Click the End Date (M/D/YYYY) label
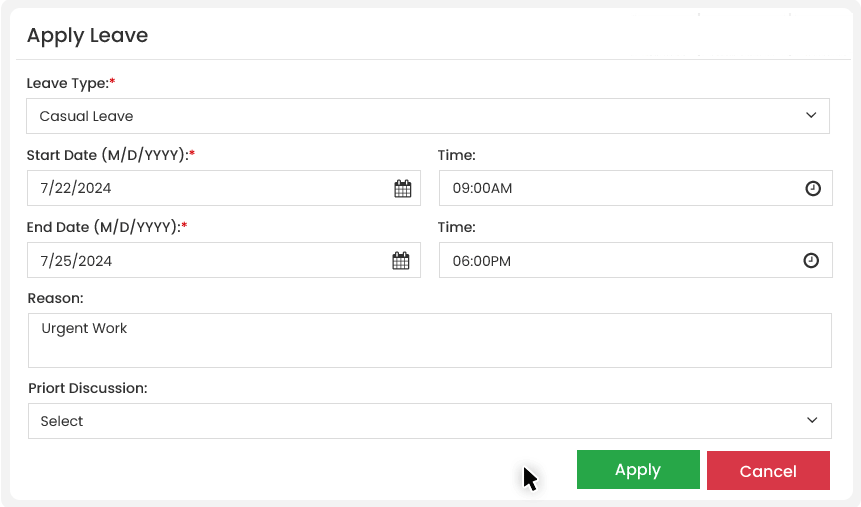 pos(103,227)
